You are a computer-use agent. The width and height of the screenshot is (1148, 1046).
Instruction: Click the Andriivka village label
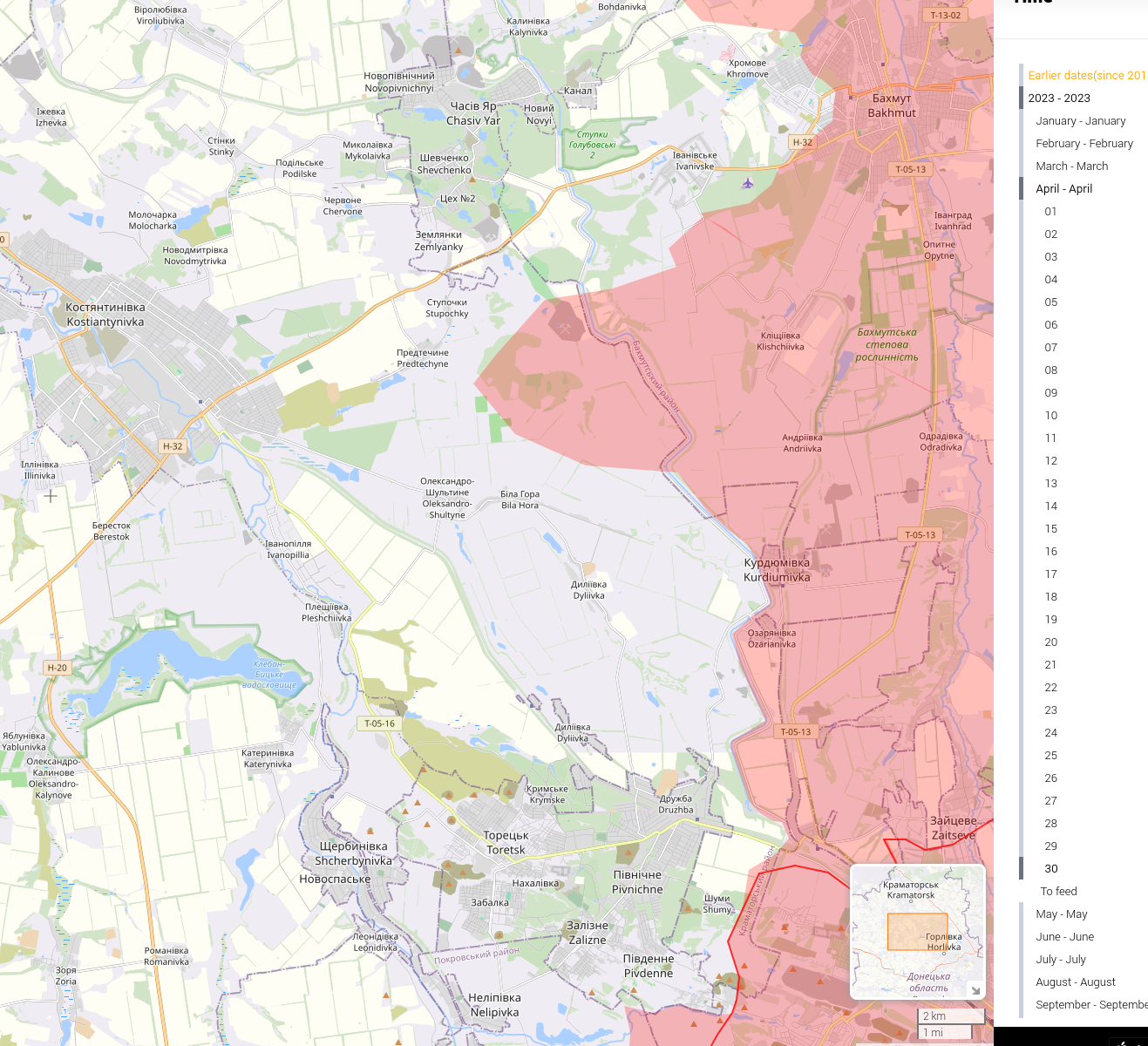(x=802, y=443)
